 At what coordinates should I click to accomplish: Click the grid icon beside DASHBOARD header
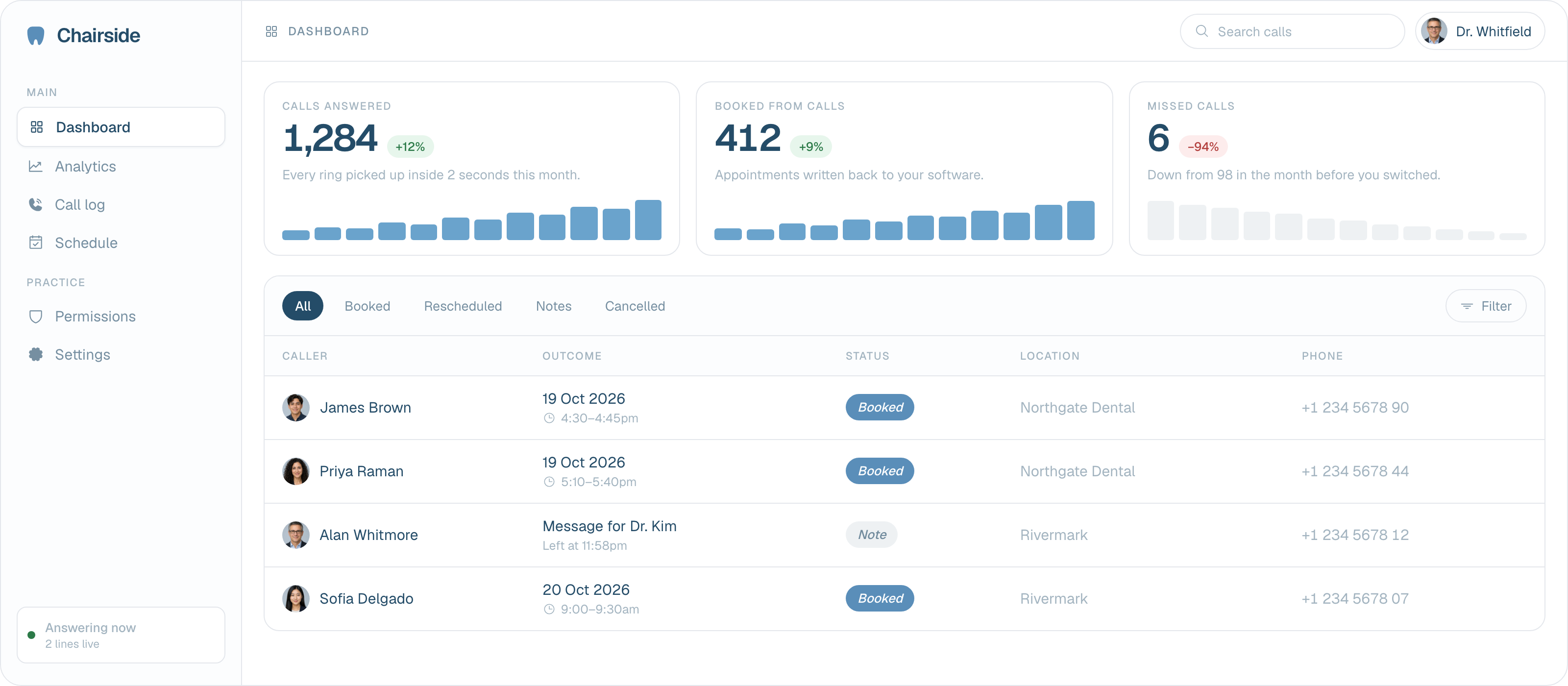(271, 31)
